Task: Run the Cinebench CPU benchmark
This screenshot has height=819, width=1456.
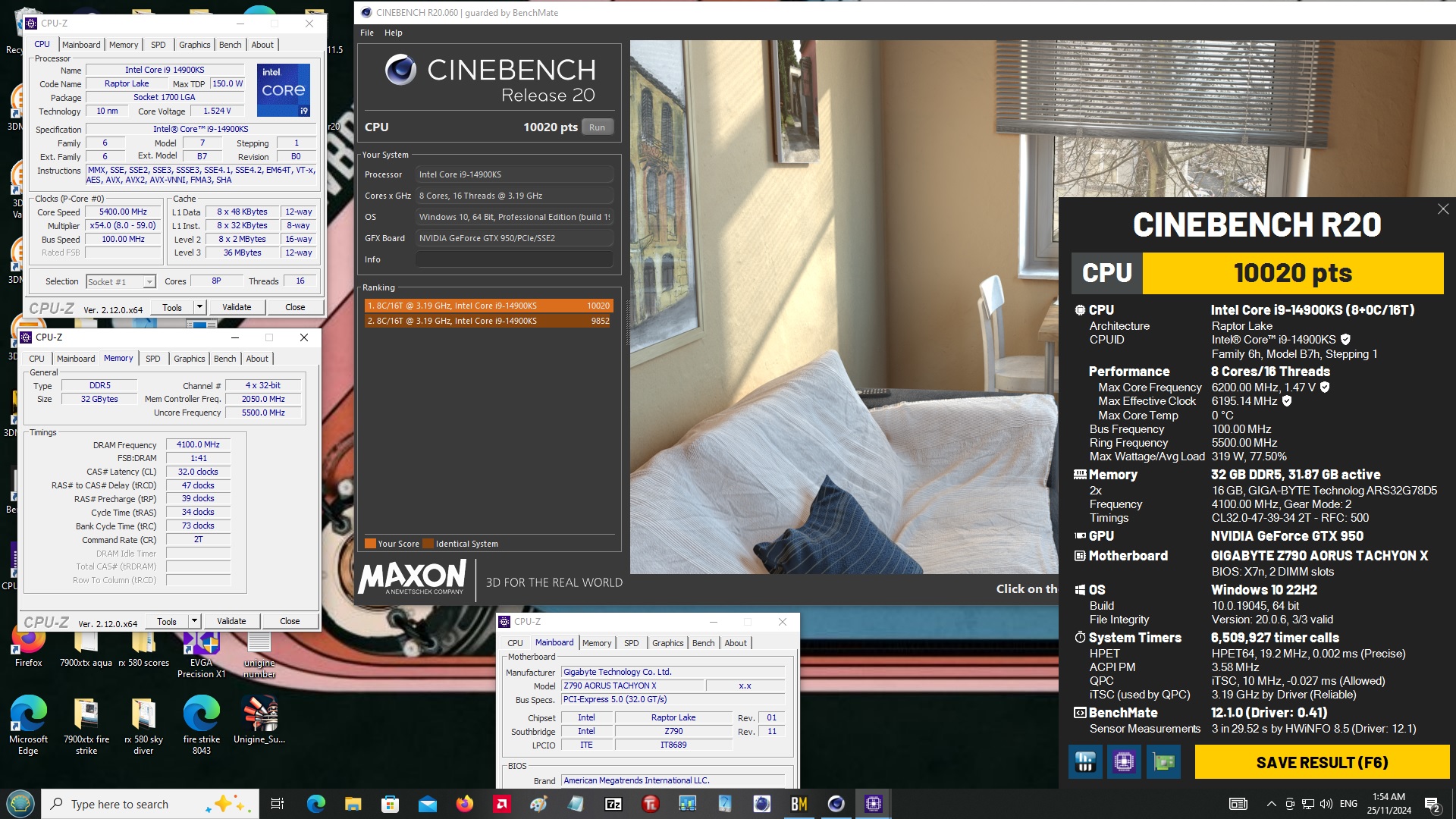Action: (598, 127)
